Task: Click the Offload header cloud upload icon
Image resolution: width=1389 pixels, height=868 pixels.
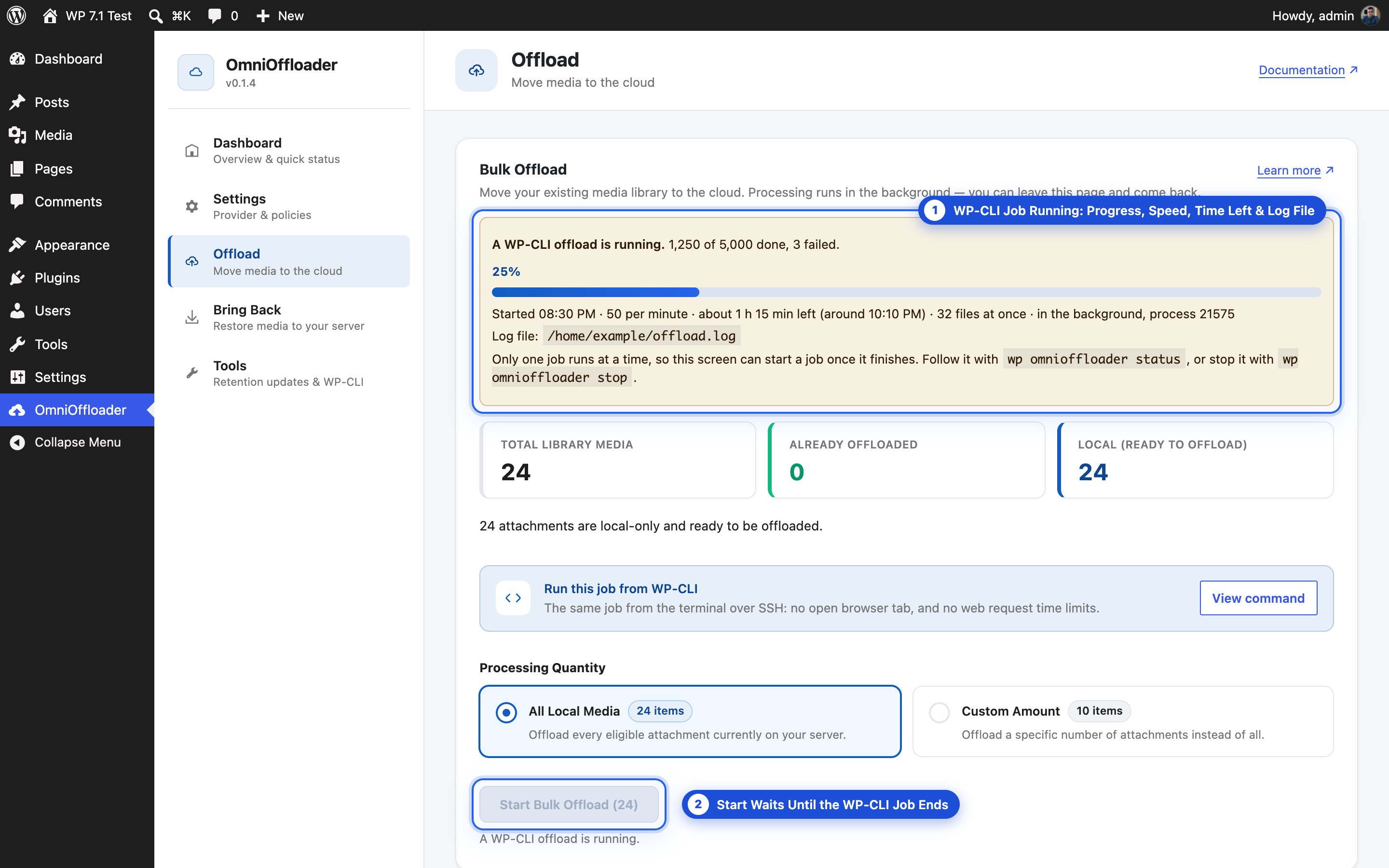Action: 477,70
